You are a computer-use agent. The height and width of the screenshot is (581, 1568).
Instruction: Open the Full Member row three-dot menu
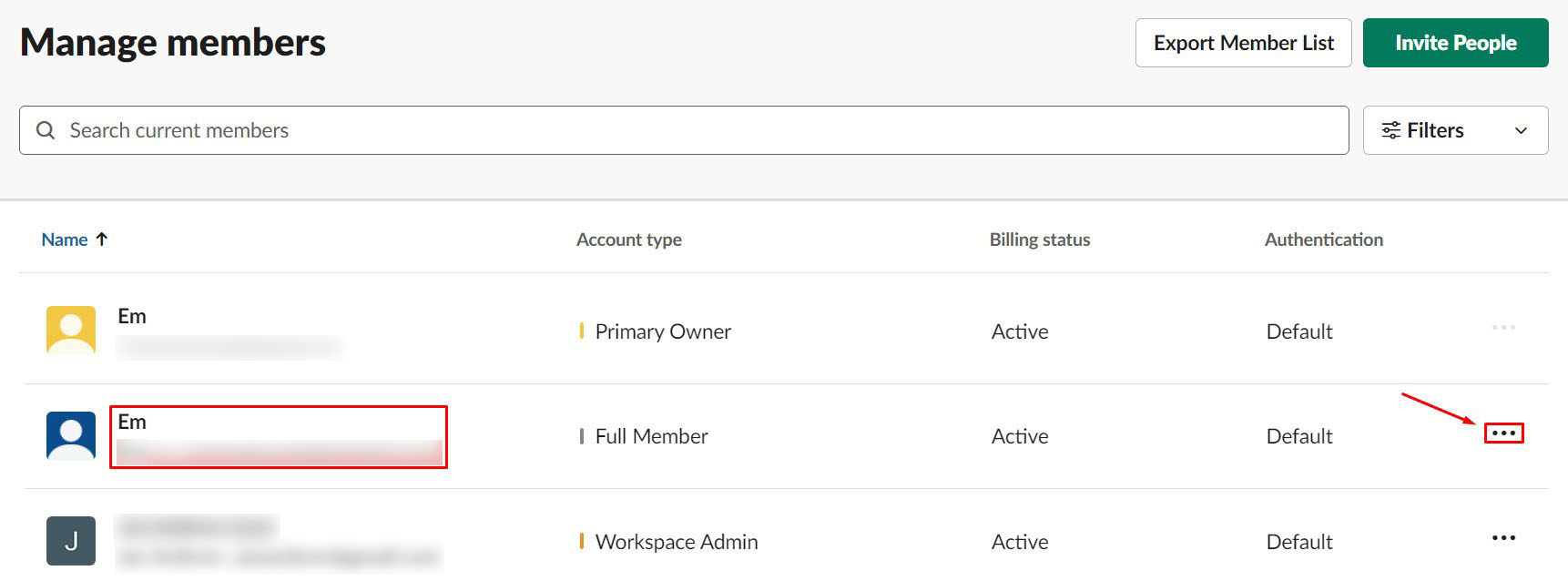(1503, 433)
